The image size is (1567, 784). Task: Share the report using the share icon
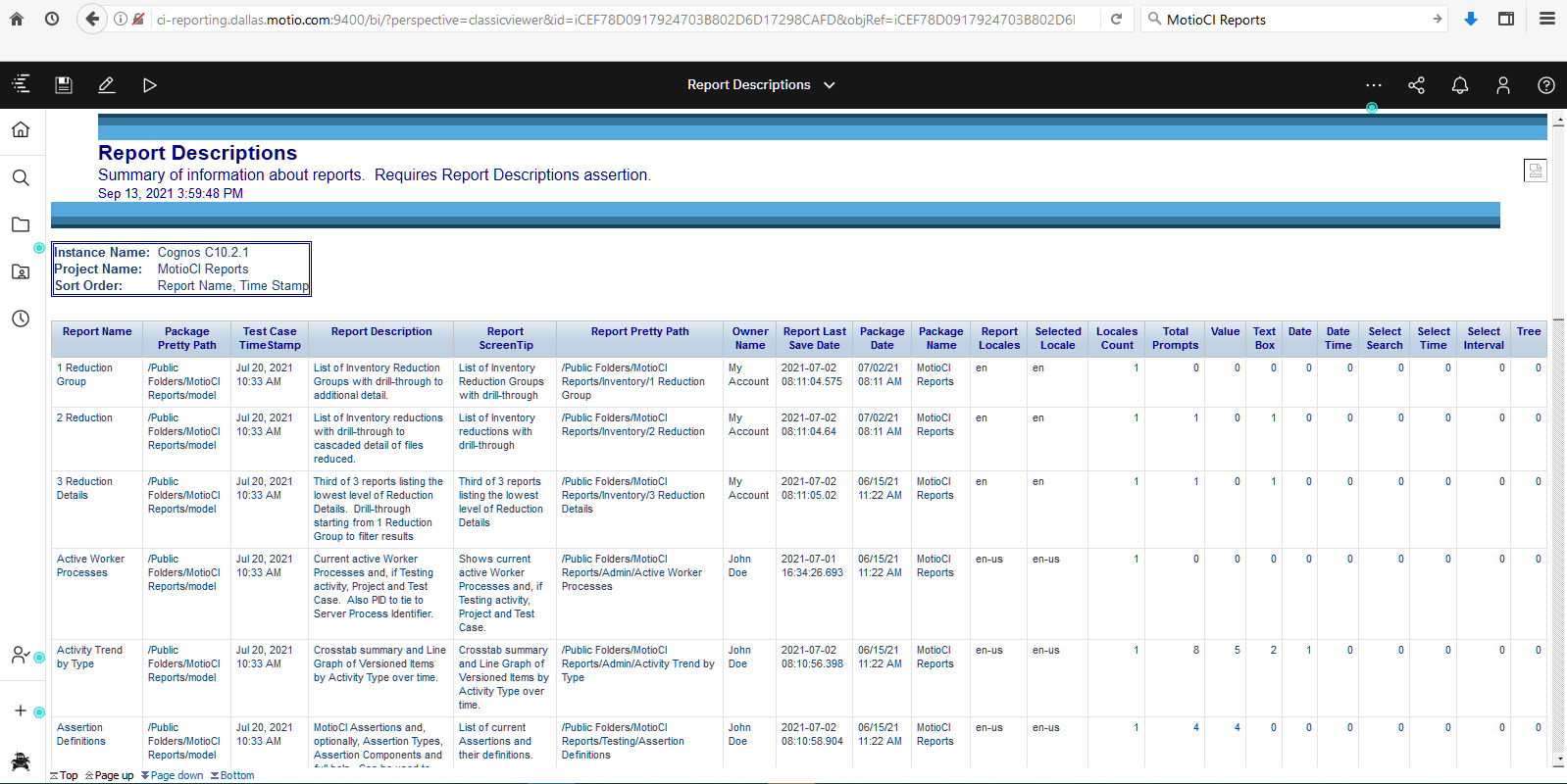tap(1417, 85)
